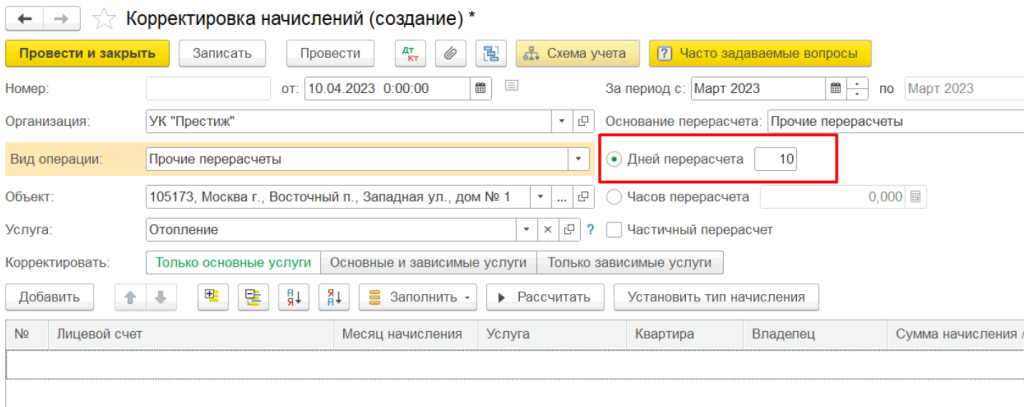Choose Основные и зависимые услуги option
The image size is (1024, 407).
point(428,263)
